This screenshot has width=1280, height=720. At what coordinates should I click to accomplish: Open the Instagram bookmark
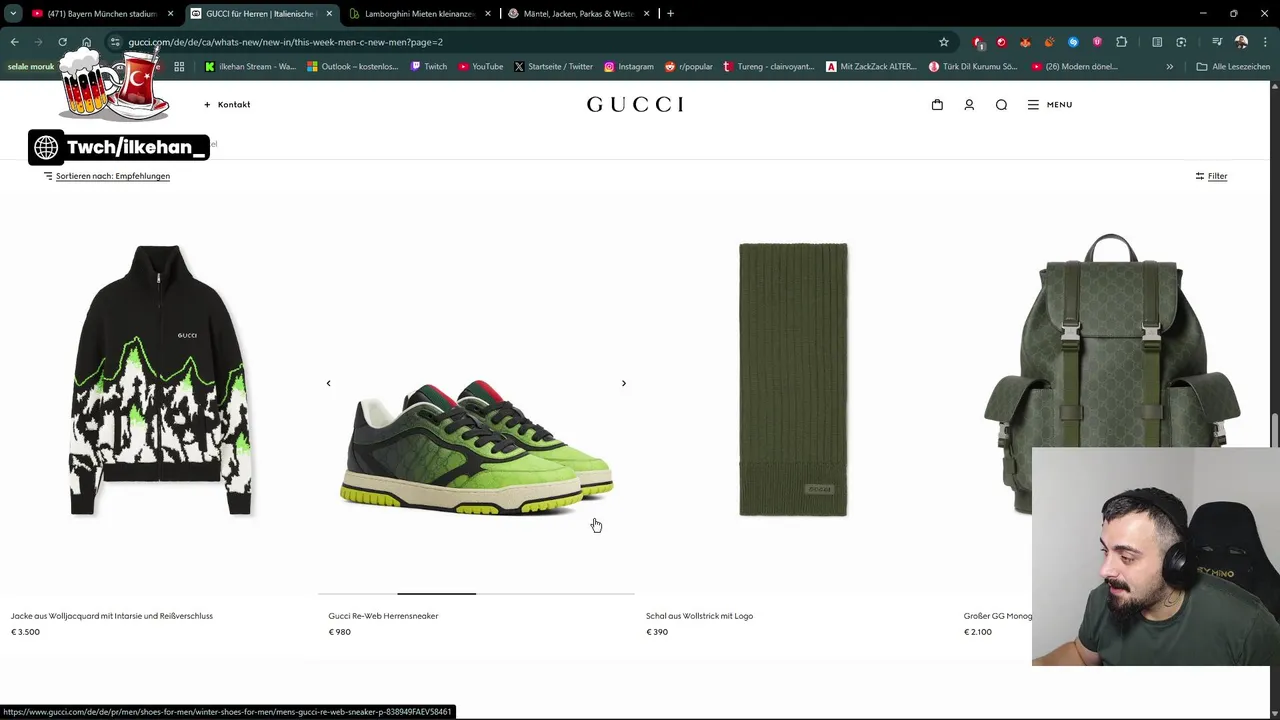(x=629, y=67)
